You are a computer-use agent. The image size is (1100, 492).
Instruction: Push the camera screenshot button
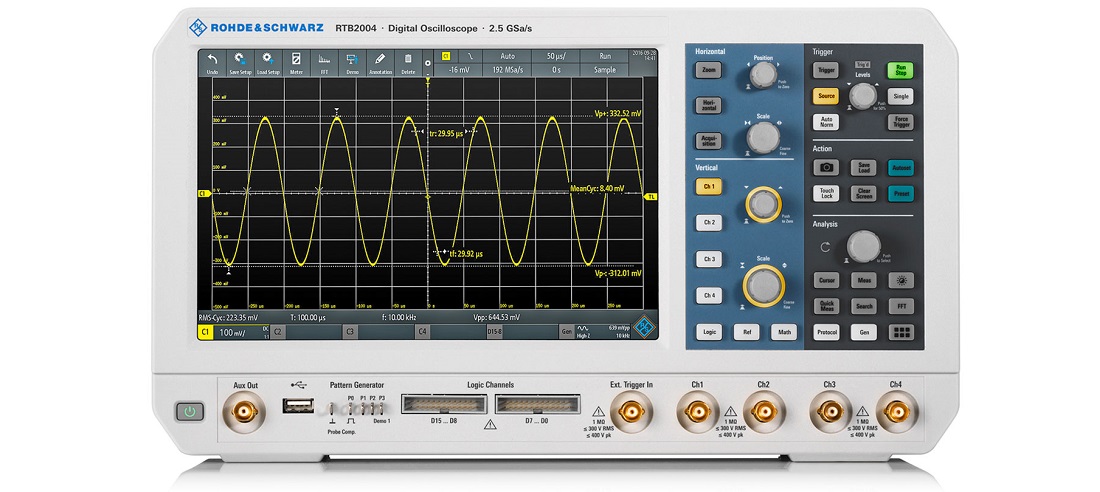tap(826, 167)
